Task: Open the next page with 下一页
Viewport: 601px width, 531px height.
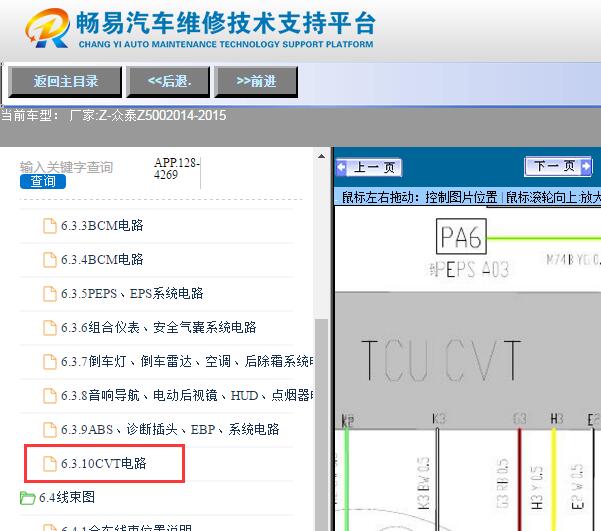Action: point(558,166)
